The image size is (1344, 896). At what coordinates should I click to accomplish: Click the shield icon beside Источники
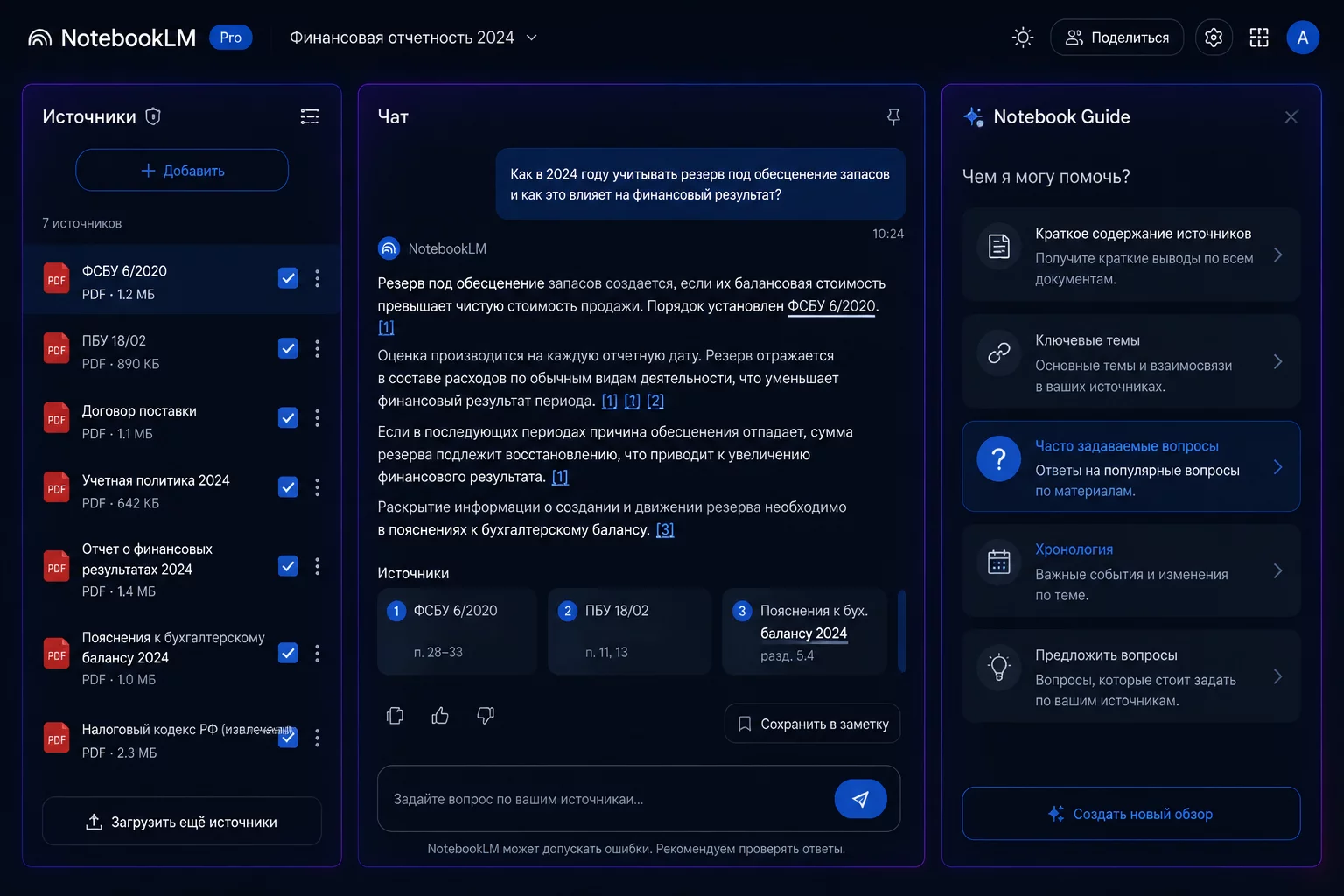point(153,116)
